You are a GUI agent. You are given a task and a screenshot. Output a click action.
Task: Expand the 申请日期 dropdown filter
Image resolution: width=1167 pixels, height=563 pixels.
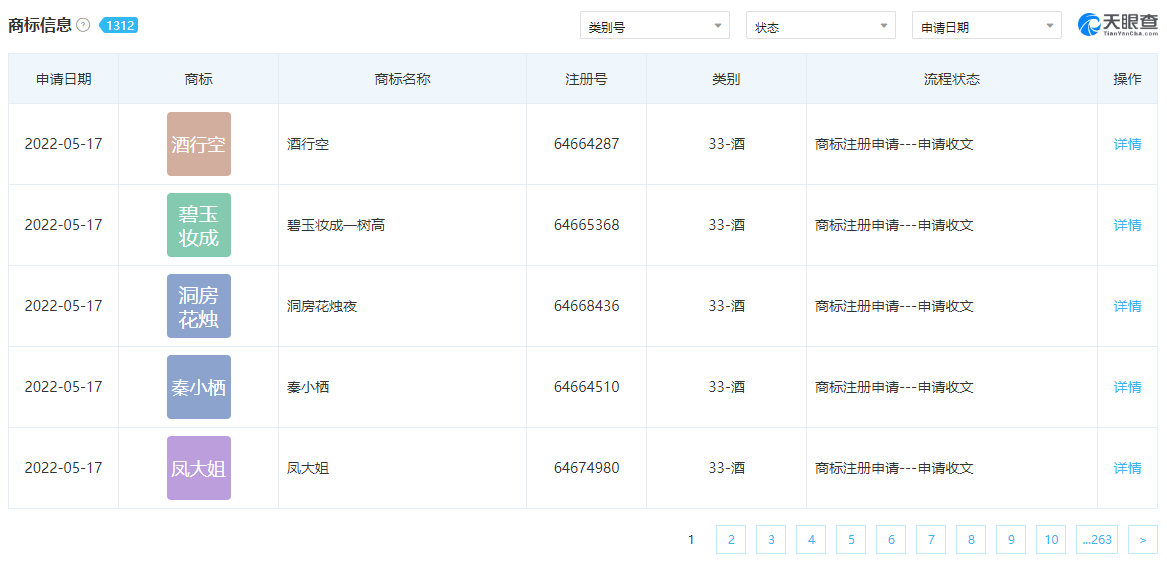click(x=986, y=26)
